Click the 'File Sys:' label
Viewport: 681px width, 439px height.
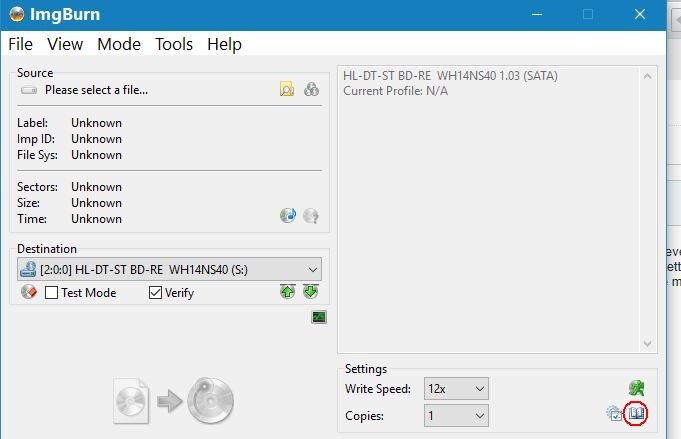pos(37,155)
